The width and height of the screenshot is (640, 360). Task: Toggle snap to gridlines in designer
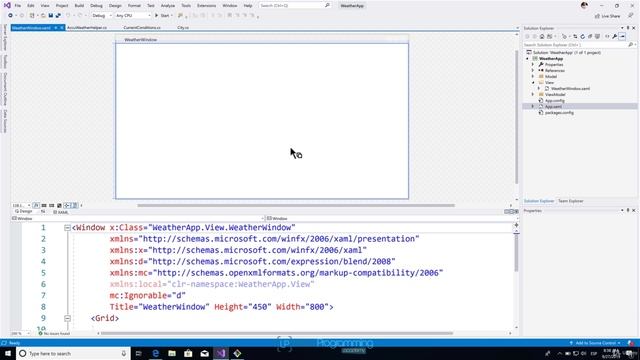[51, 205]
